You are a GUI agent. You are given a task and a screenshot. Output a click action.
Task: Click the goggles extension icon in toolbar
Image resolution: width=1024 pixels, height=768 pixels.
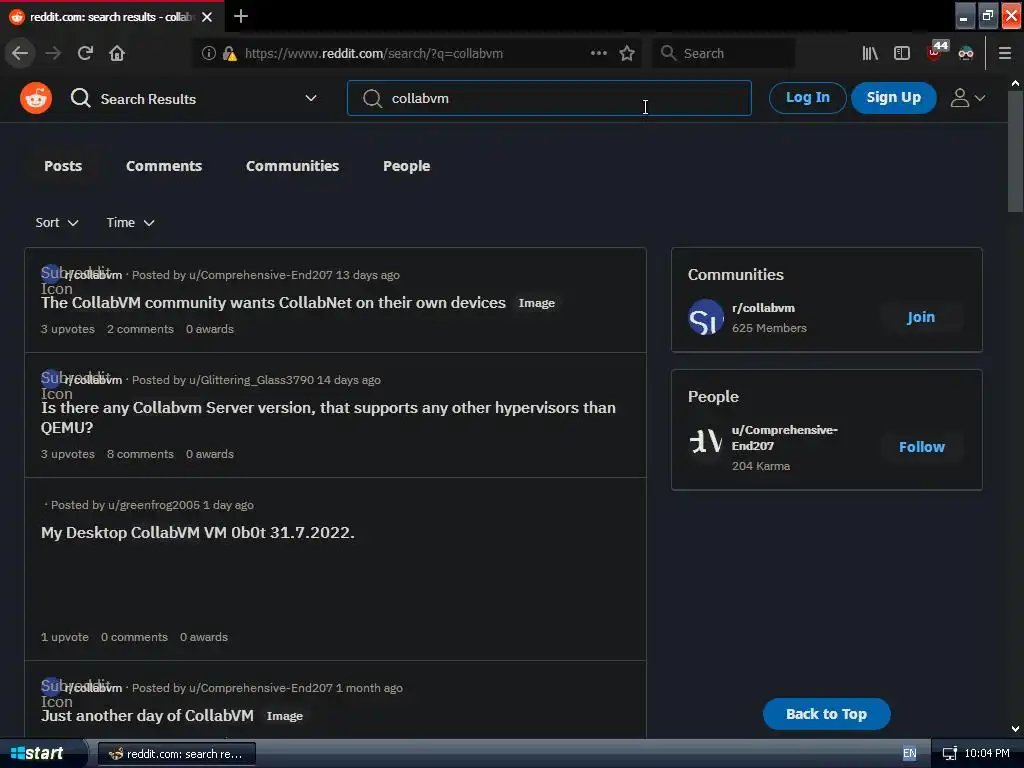[966, 54]
